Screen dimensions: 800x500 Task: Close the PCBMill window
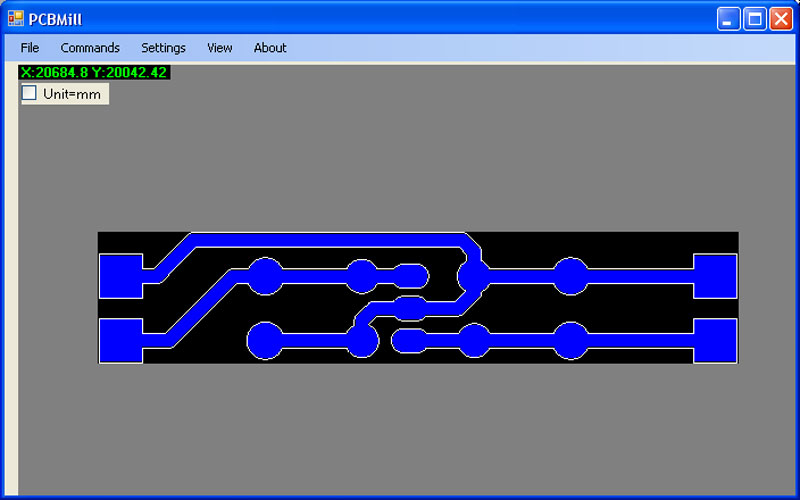(781, 19)
